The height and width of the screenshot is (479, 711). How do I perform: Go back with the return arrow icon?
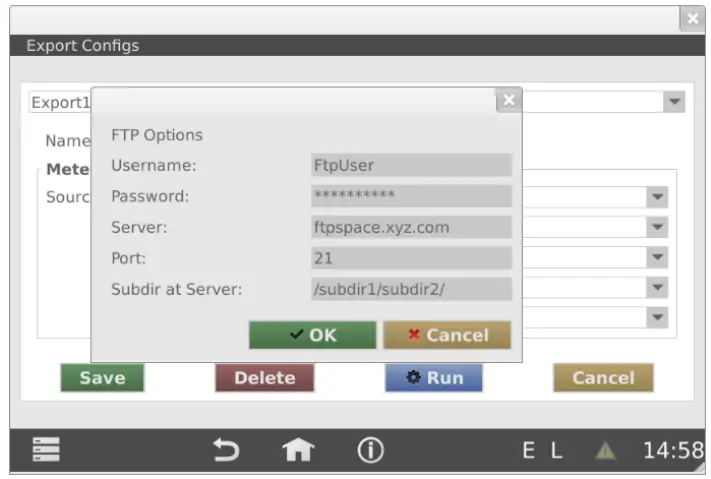(226, 450)
